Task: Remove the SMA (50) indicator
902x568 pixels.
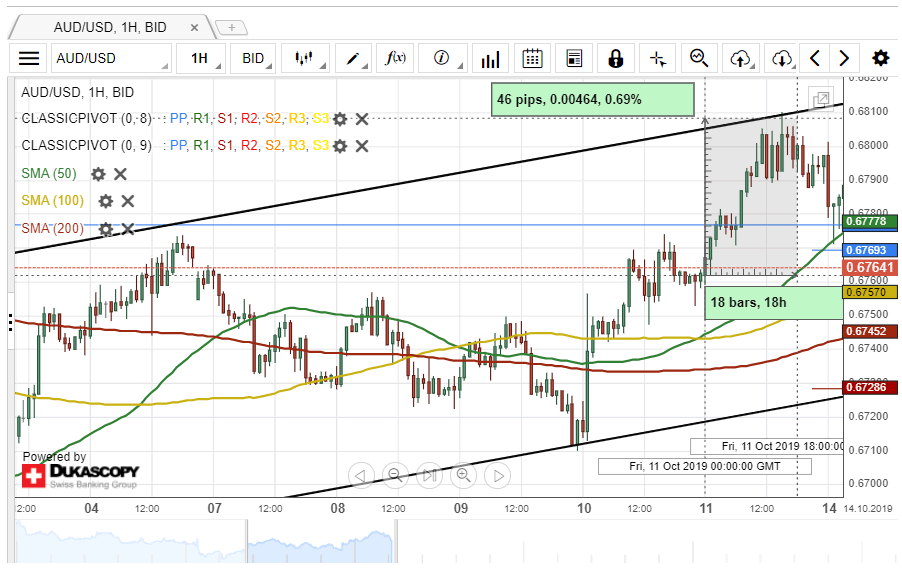Action: [x=120, y=174]
